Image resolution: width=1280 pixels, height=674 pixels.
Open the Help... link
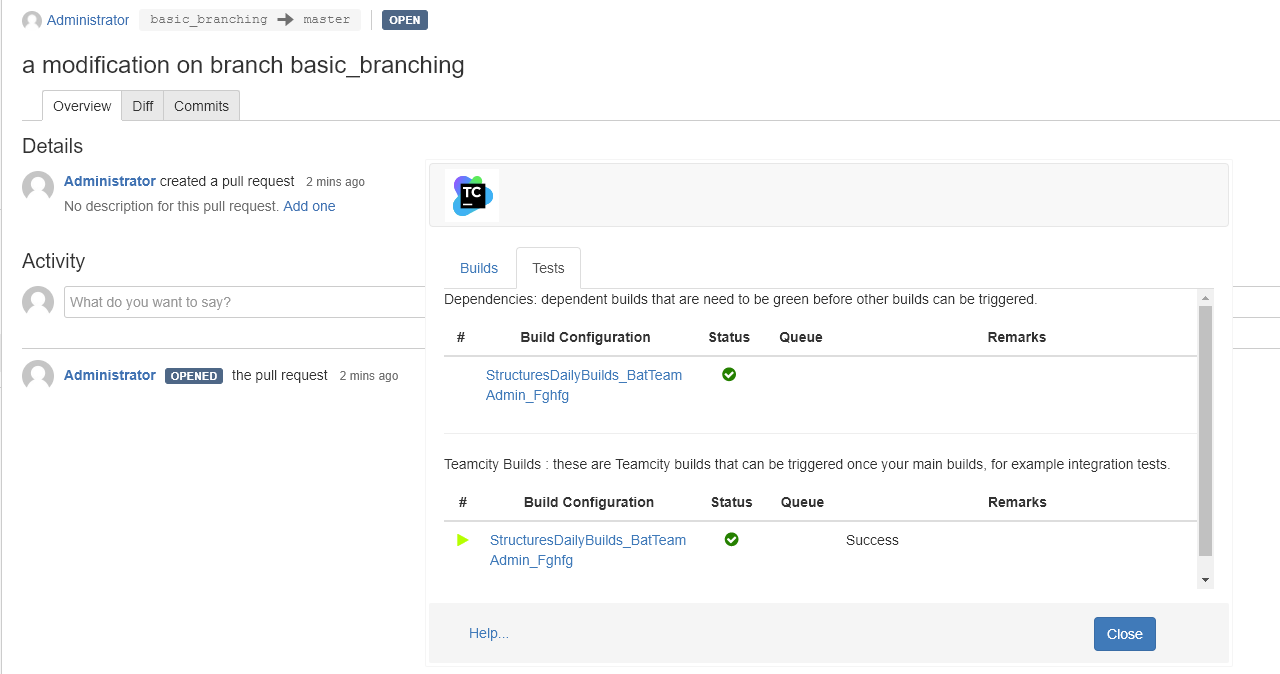[x=489, y=633]
